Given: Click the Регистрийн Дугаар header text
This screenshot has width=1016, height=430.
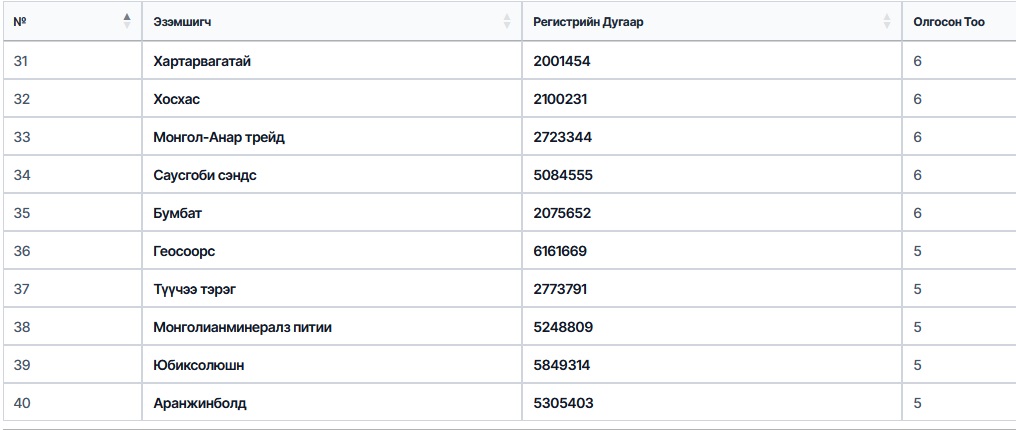Looking at the screenshot, I should coord(588,22).
